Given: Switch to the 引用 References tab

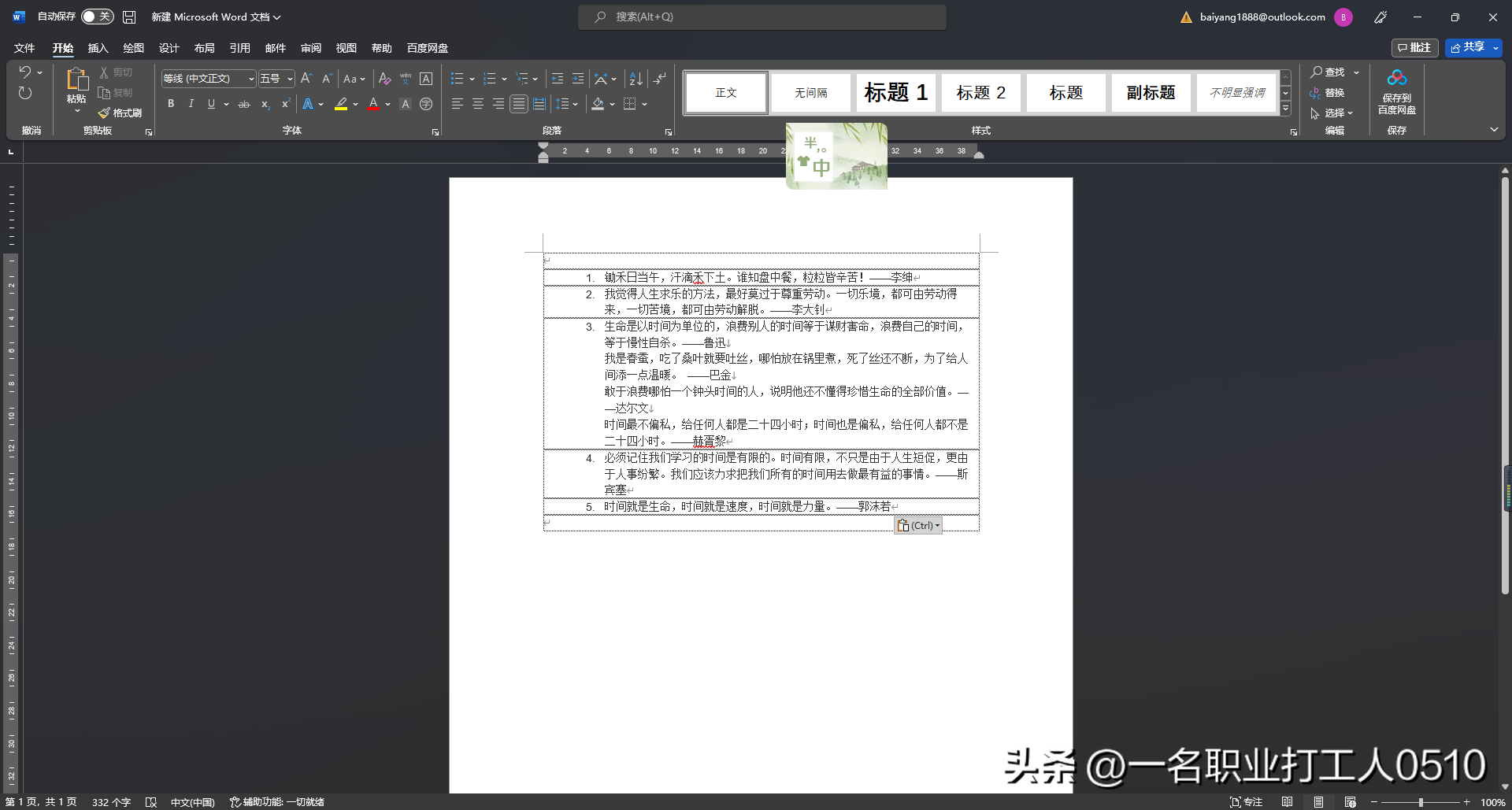Looking at the screenshot, I should [x=240, y=48].
